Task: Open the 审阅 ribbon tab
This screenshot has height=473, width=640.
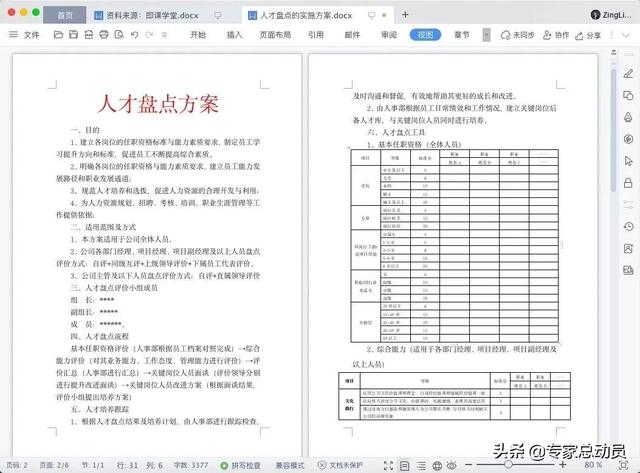Action: point(389,35)
